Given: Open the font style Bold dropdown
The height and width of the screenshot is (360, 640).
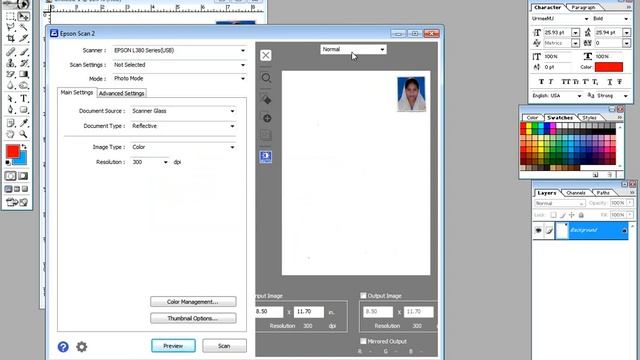Looking at the screenshot, I should point(611,19).
